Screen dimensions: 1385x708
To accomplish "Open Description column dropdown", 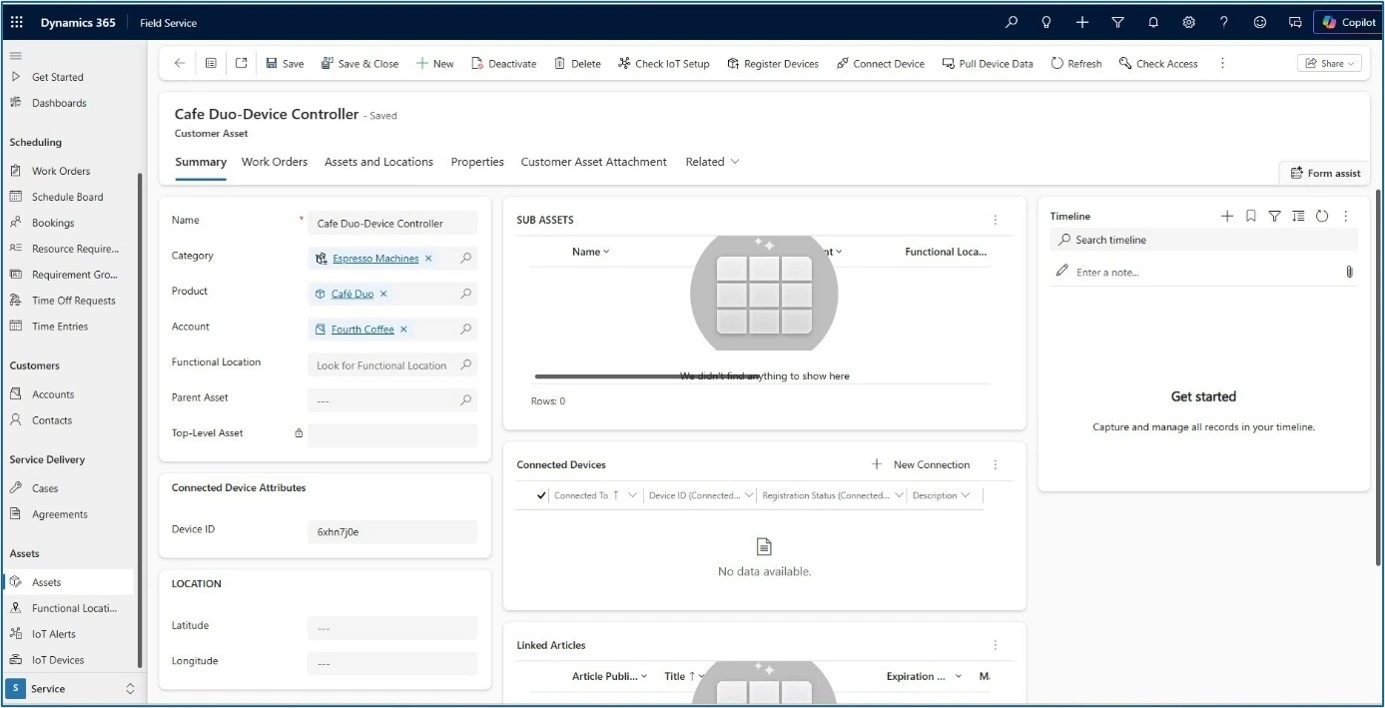I will [965, 495].
